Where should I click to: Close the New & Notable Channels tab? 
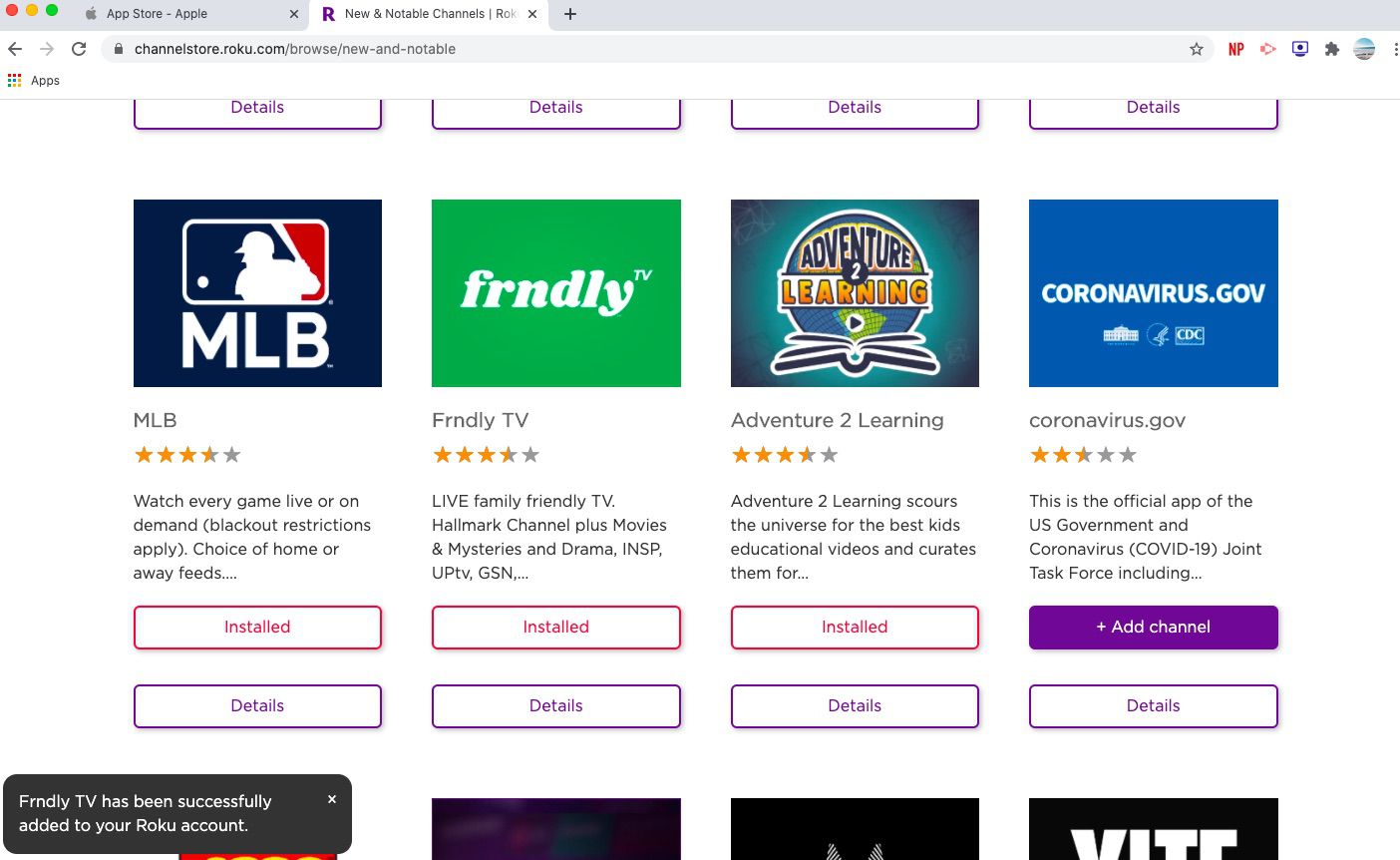pos(532,14)
